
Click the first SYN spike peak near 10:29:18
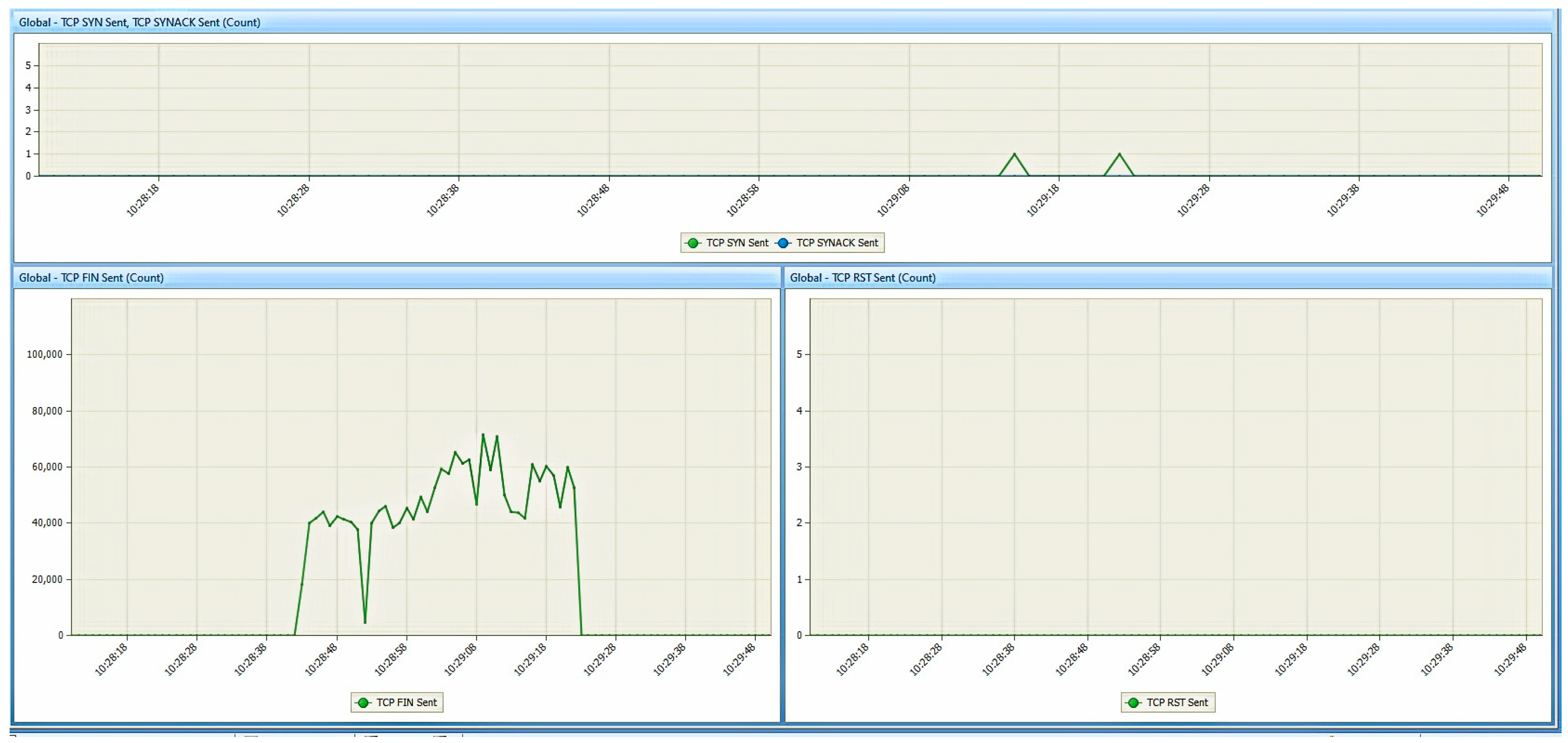(1014, 154)
